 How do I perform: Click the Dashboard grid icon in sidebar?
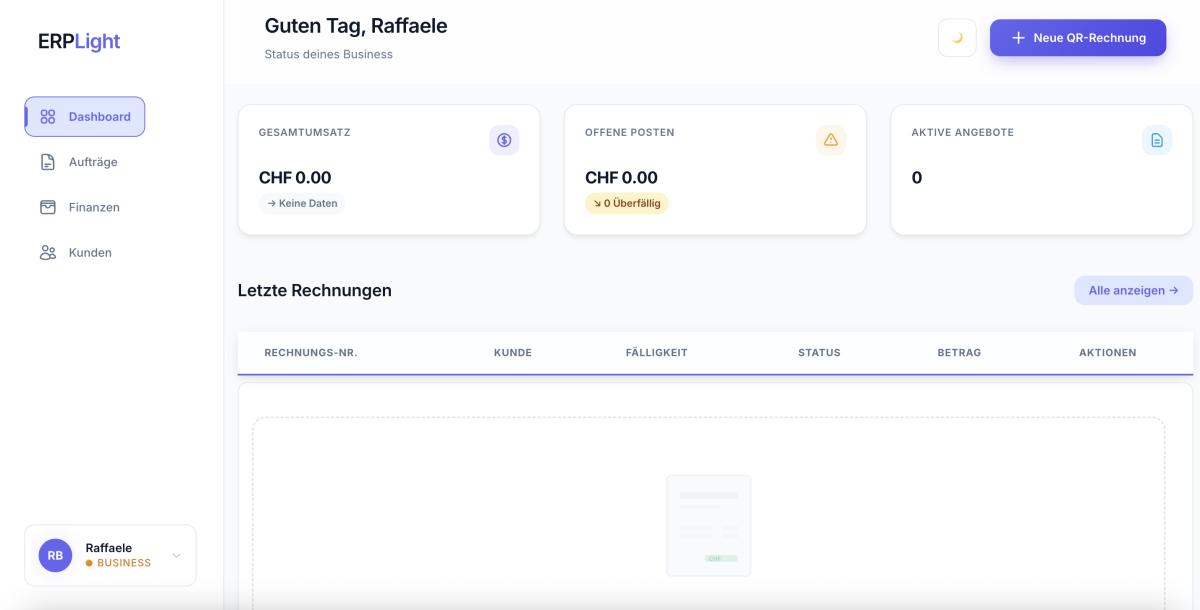(47, 117)
